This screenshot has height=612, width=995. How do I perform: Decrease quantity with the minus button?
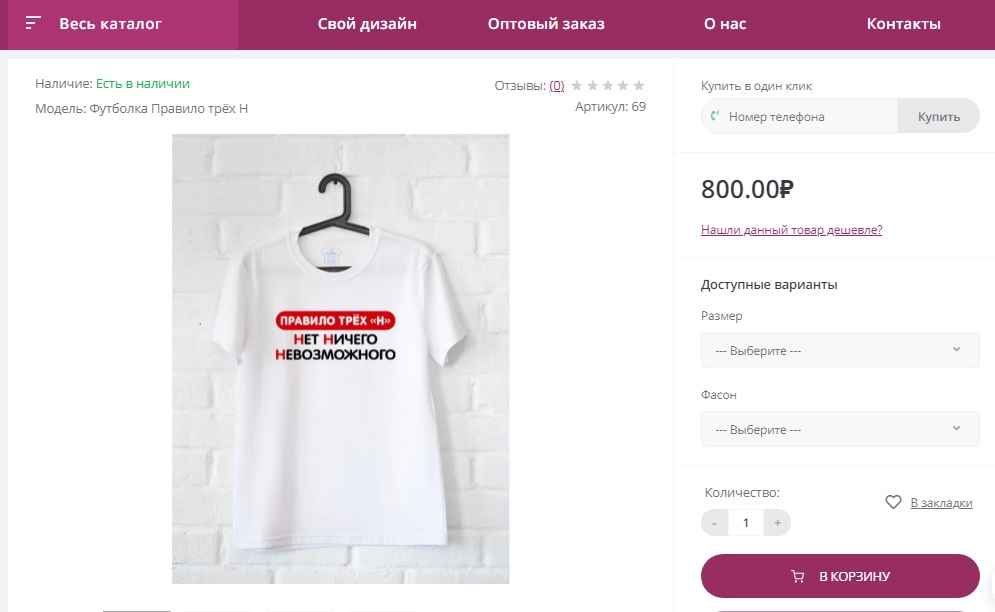click(714, 522)
